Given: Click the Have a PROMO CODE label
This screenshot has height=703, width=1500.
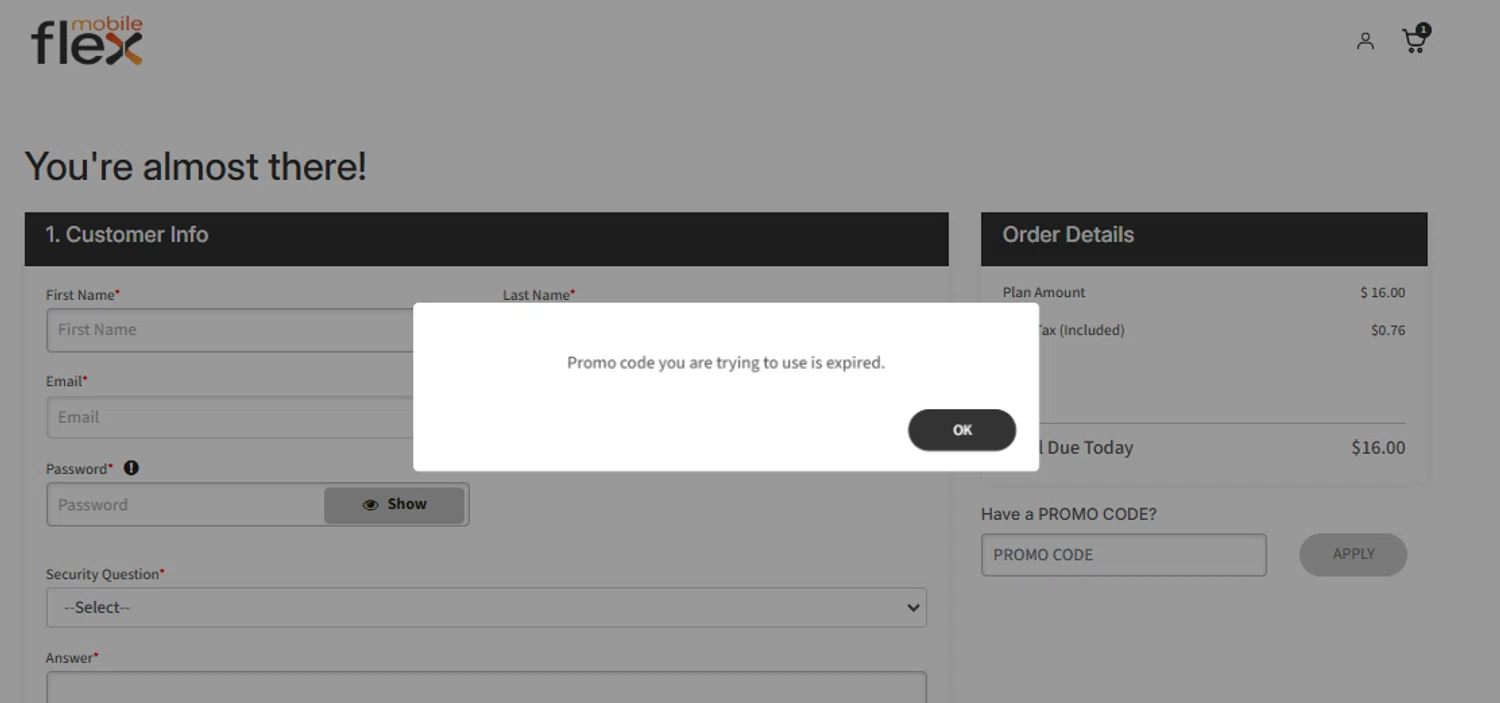Looking at the screenshot, I should [x=1069, y=514].
